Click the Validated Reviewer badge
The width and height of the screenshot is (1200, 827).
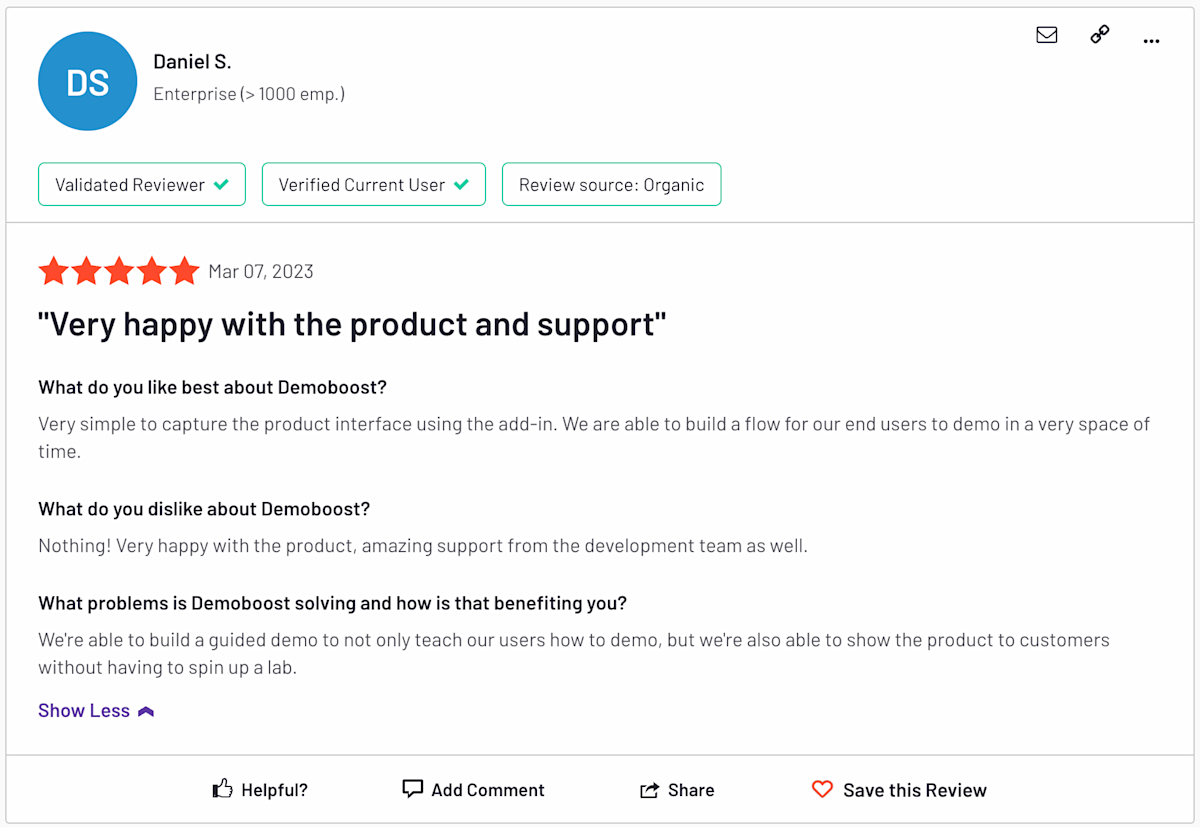click(x=142, y=185)
